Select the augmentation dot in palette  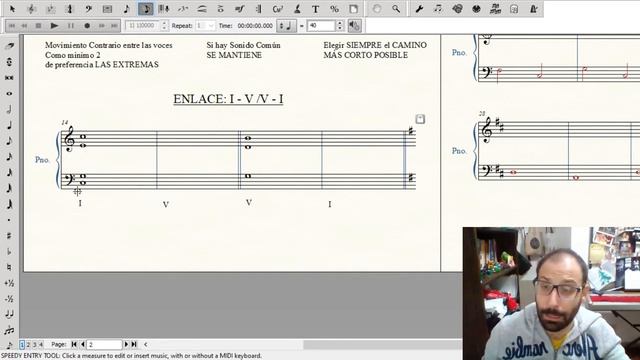point(9,220)
